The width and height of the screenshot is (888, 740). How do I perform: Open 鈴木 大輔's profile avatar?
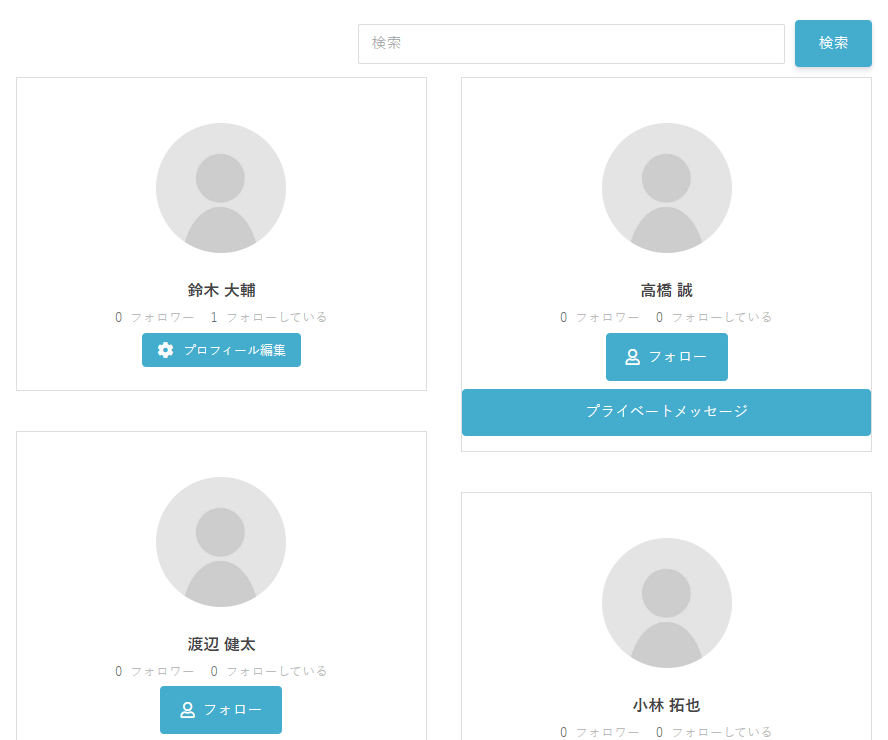[x=221, y=188]
